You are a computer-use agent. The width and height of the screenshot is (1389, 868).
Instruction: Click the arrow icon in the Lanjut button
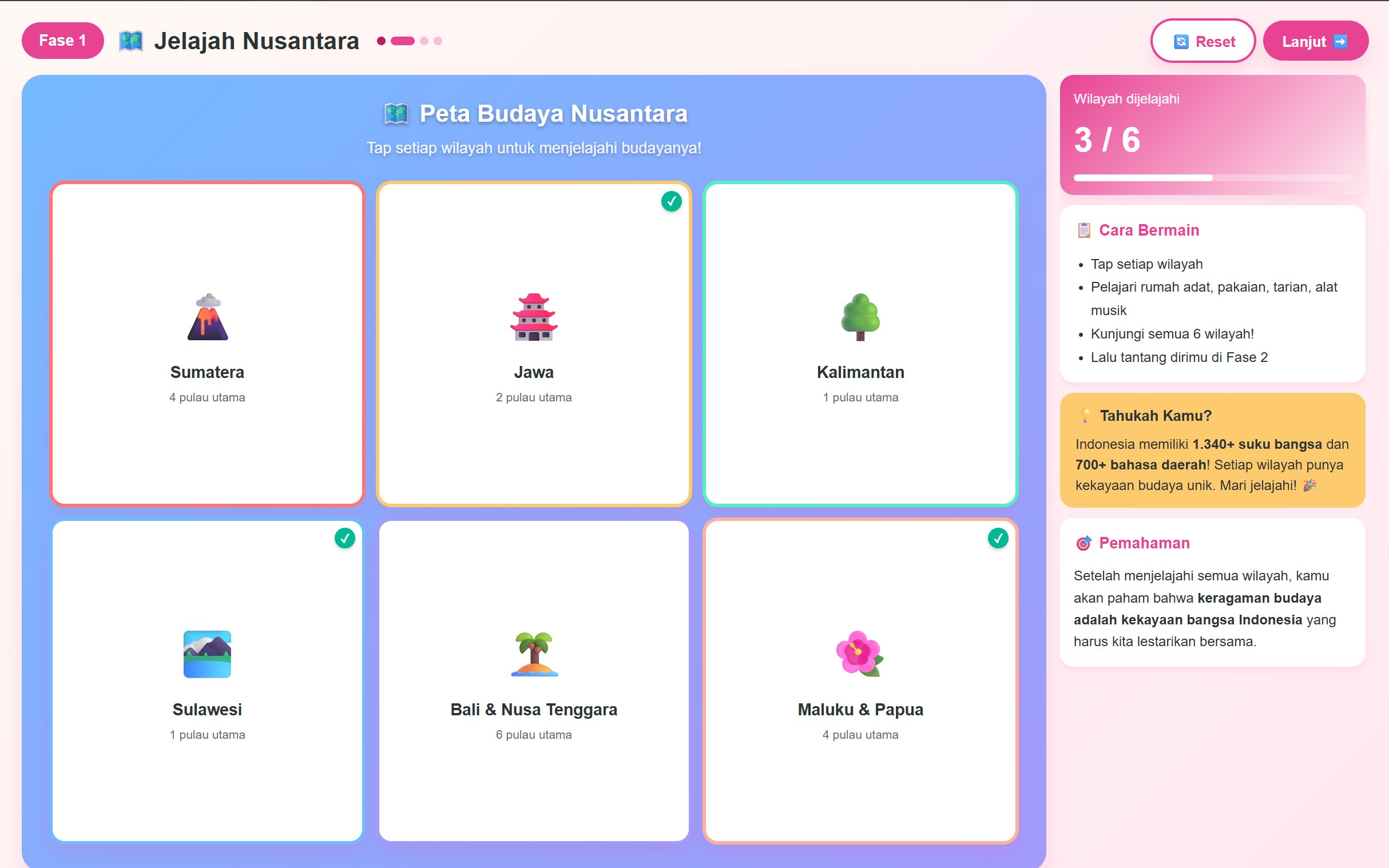click(1340, 41)
